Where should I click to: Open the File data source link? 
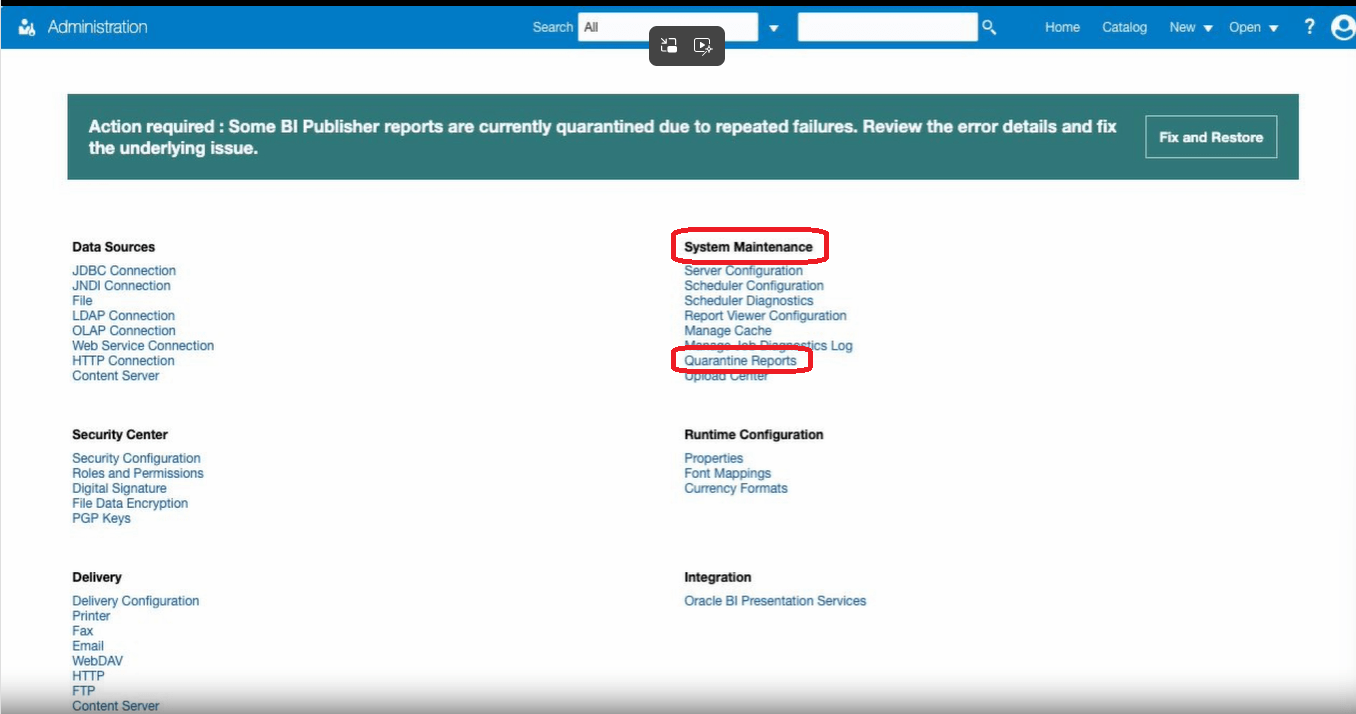pyautogui.click(x=82, y=300)
